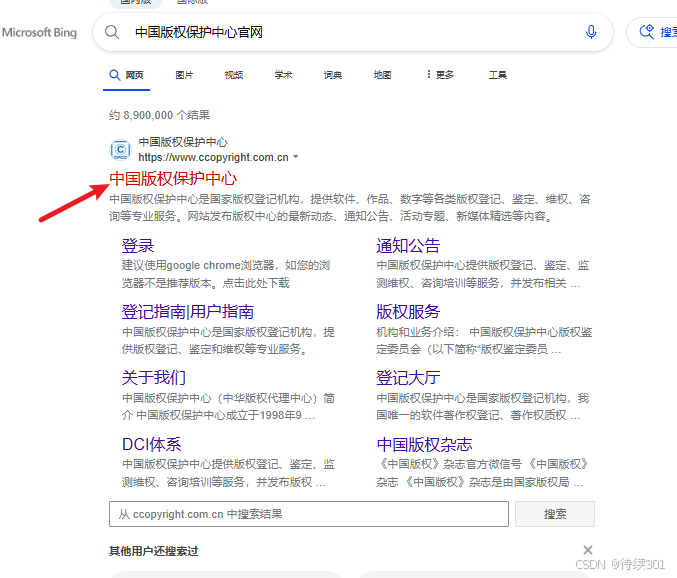This screenshot has width=677, height=578.
Task: Click site name 中国版权保护中心 above URL
Action: [183, 142]
